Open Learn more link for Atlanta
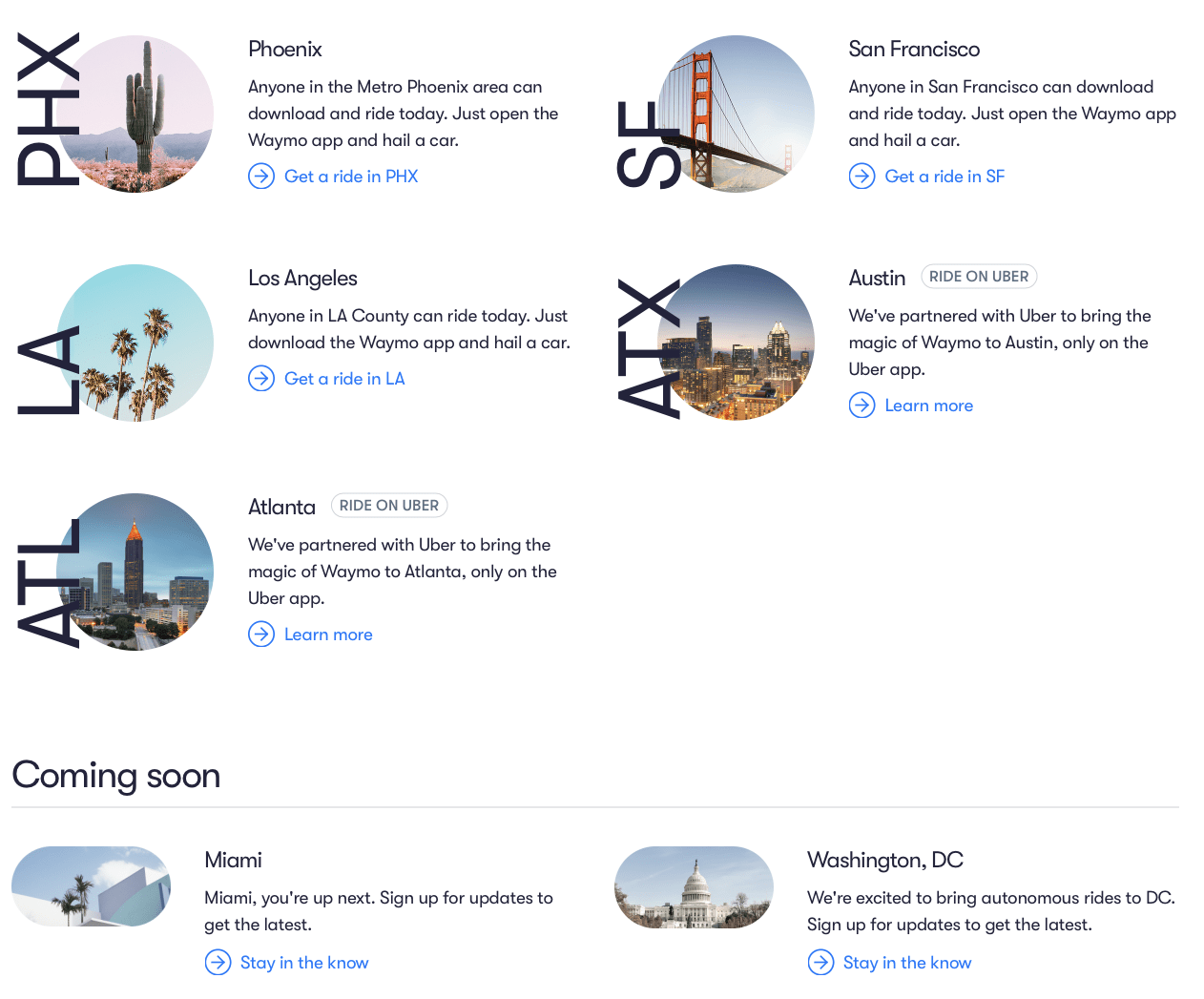This screenshot has width=1204, height=999. 328,635
